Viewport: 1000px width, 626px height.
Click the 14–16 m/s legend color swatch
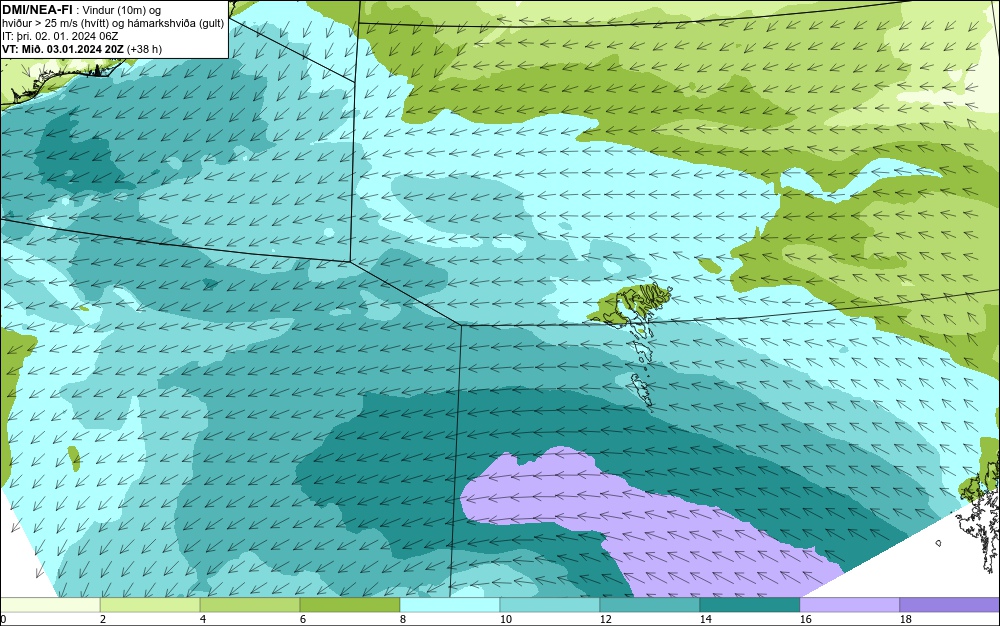click(x=749, y=605)
